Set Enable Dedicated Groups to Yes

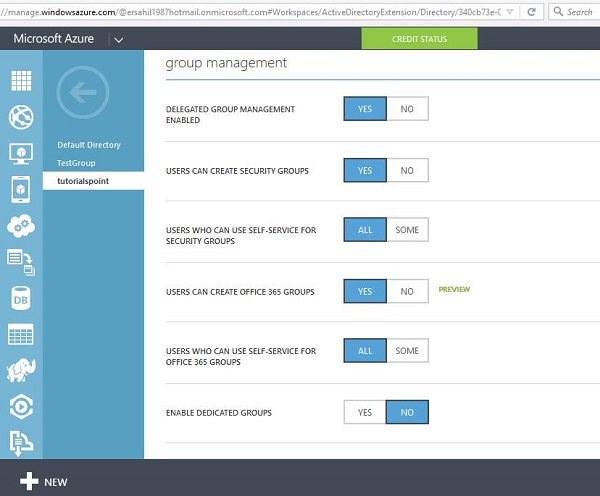coord(365,412)
